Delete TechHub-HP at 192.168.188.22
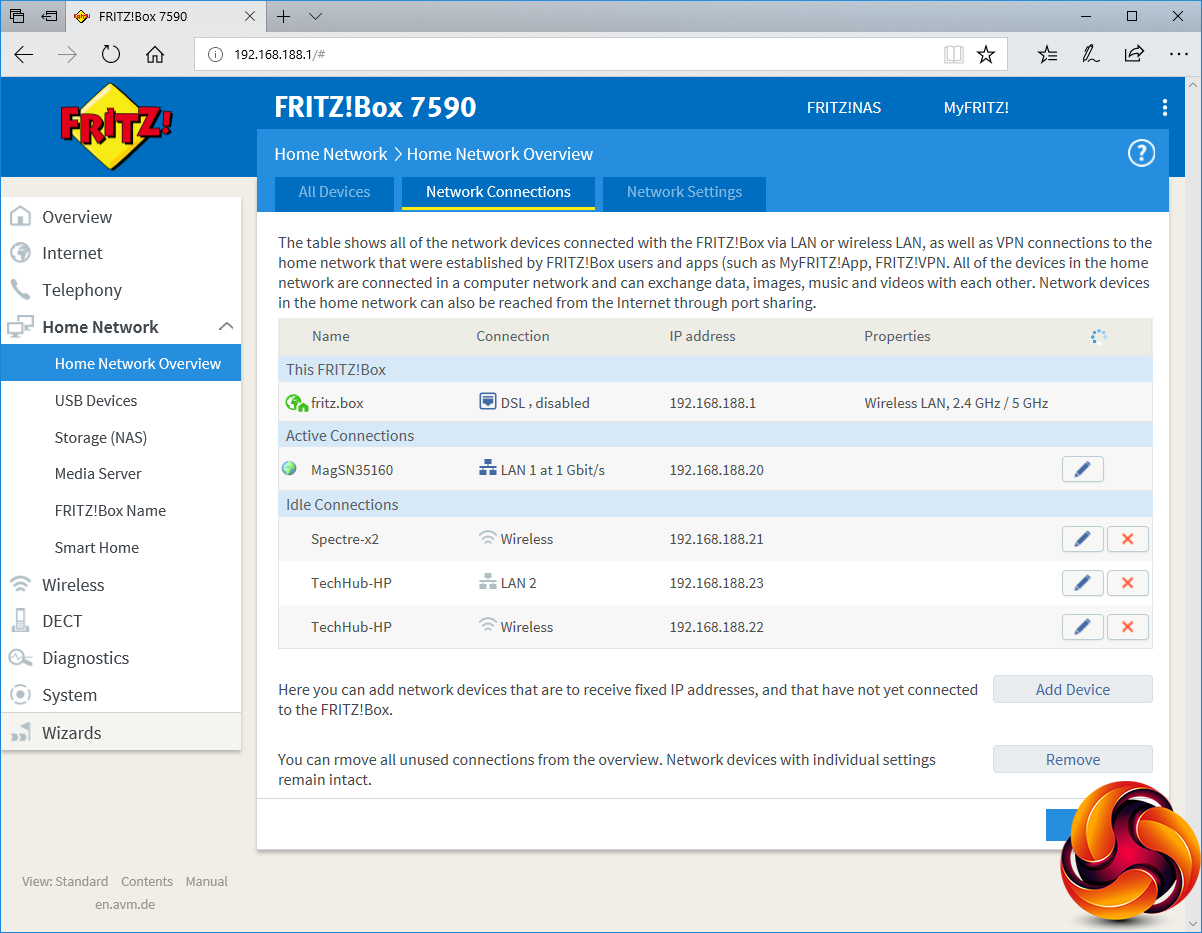Image resolution: width=1202 pixels, height=933 pixels. (x=1128, y=627)
